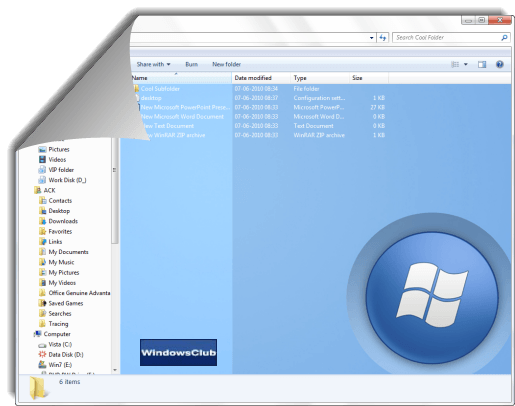This screenshot has height=406, width=515.
Task: Open the Saved Games folder icon
Action: [42, 303]
